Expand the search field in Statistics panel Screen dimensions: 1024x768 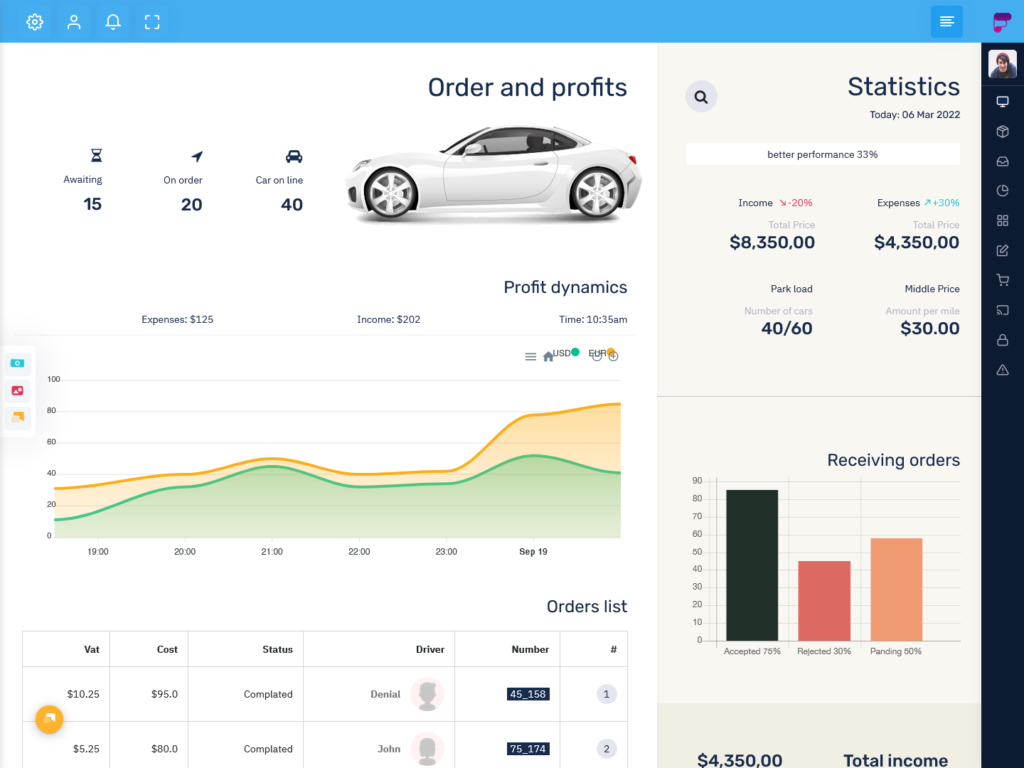click(700, 96)
